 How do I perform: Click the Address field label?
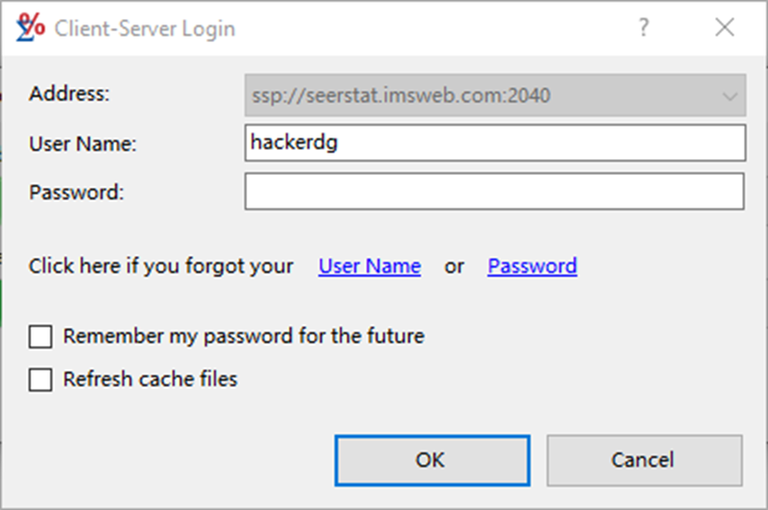click(x=69, y=95)
